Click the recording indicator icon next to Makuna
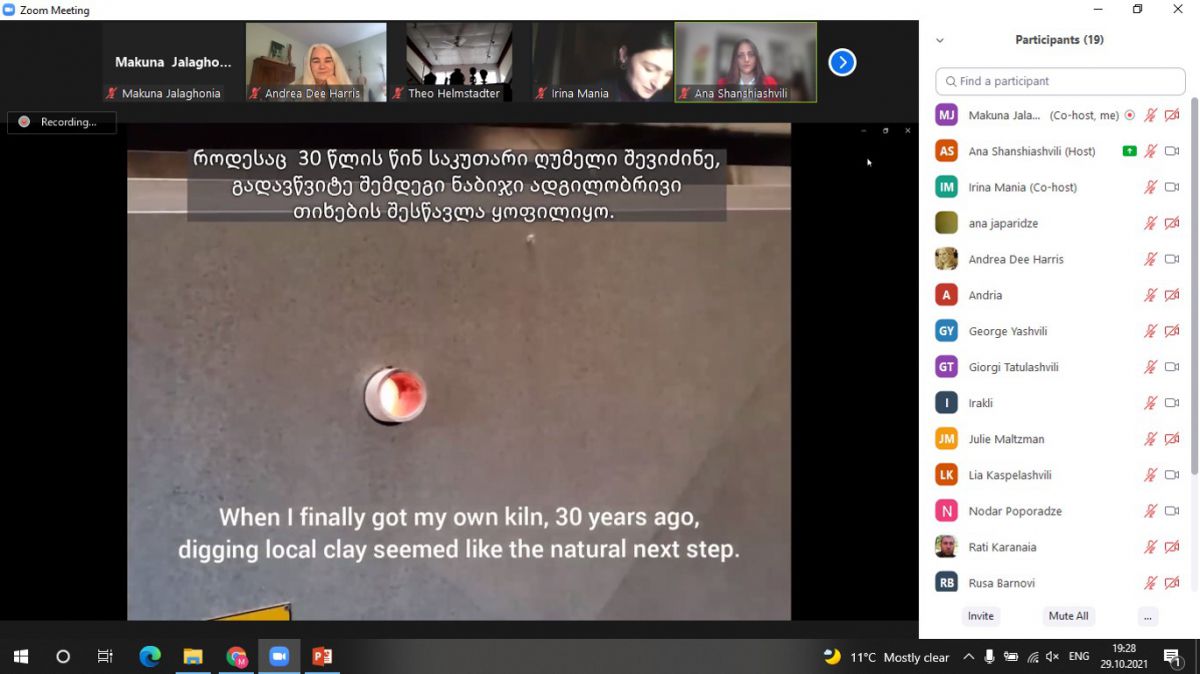The height and width of the screenshot is (674, 1200). (x=1130, y=115)
